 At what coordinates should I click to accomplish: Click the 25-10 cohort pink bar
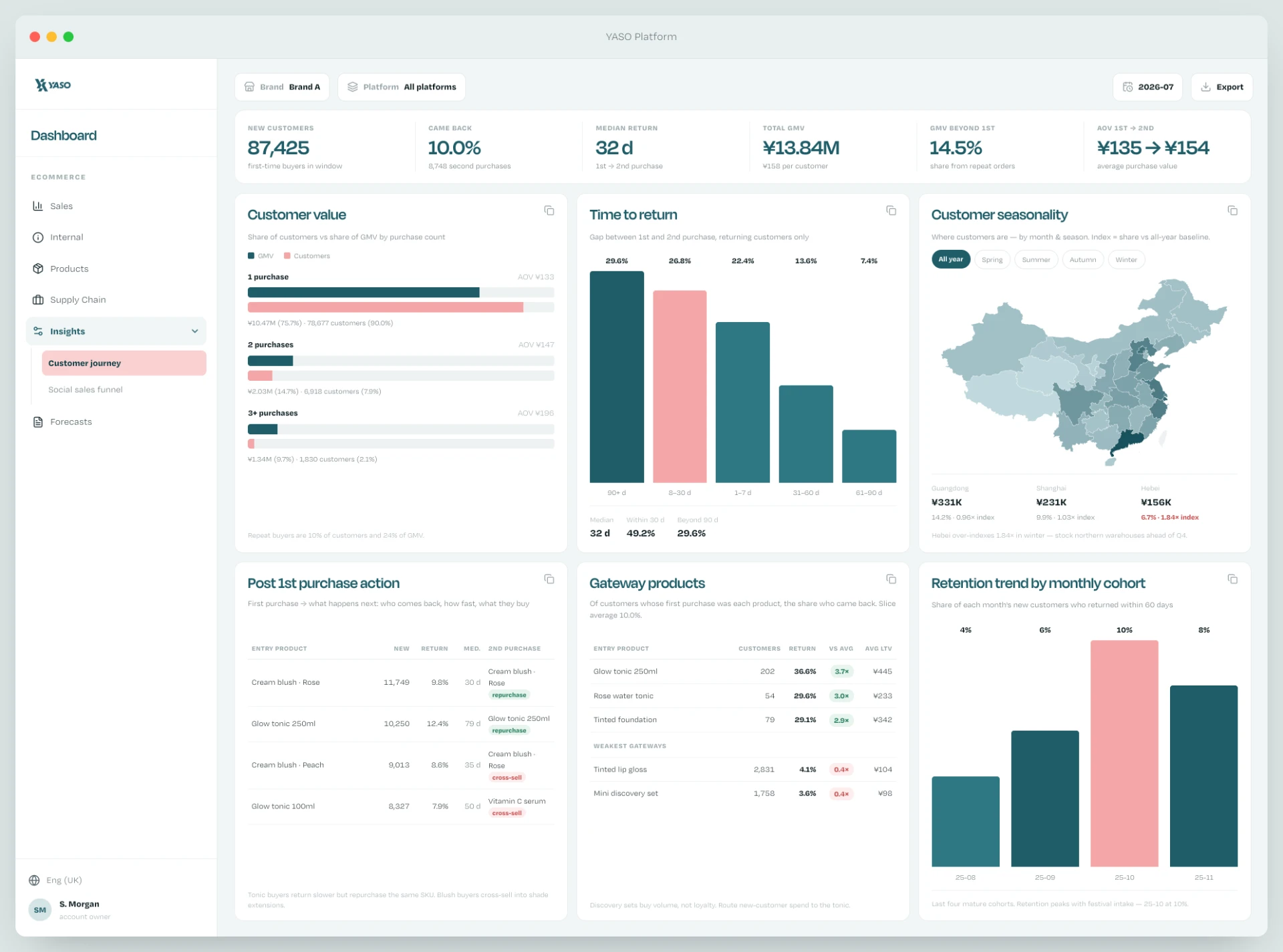tap(1124, 754)
